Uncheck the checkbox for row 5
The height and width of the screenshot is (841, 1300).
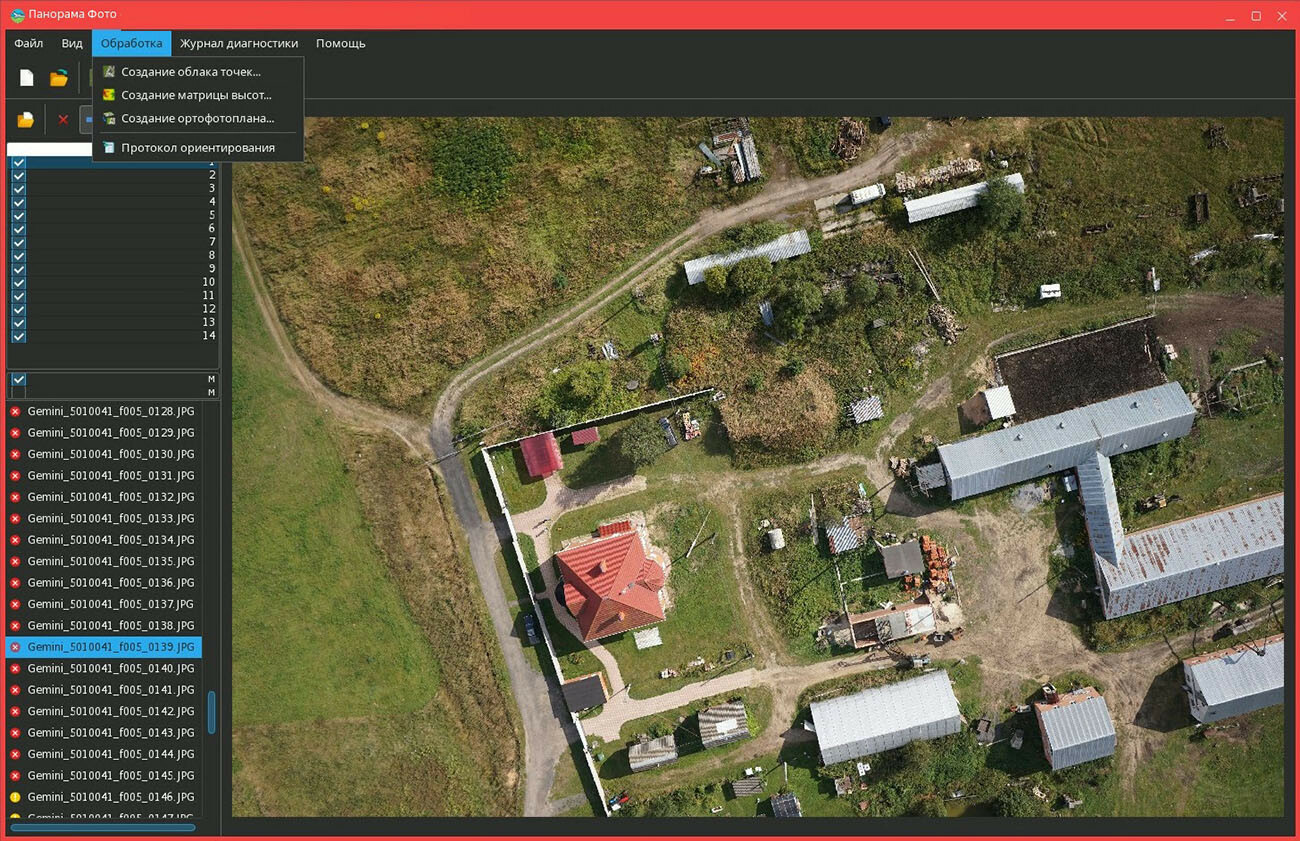18,215
